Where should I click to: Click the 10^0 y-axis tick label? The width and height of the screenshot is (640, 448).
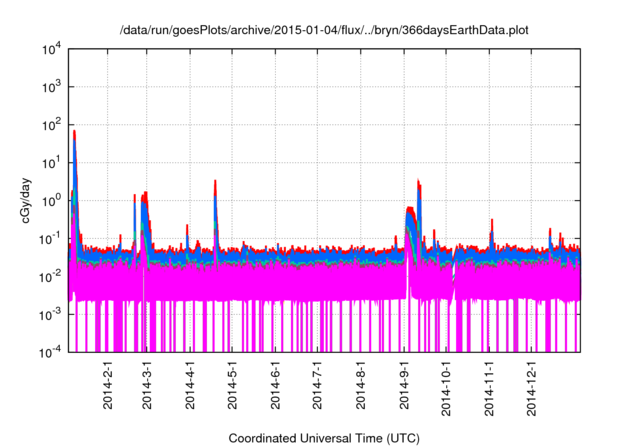point(50,201)
